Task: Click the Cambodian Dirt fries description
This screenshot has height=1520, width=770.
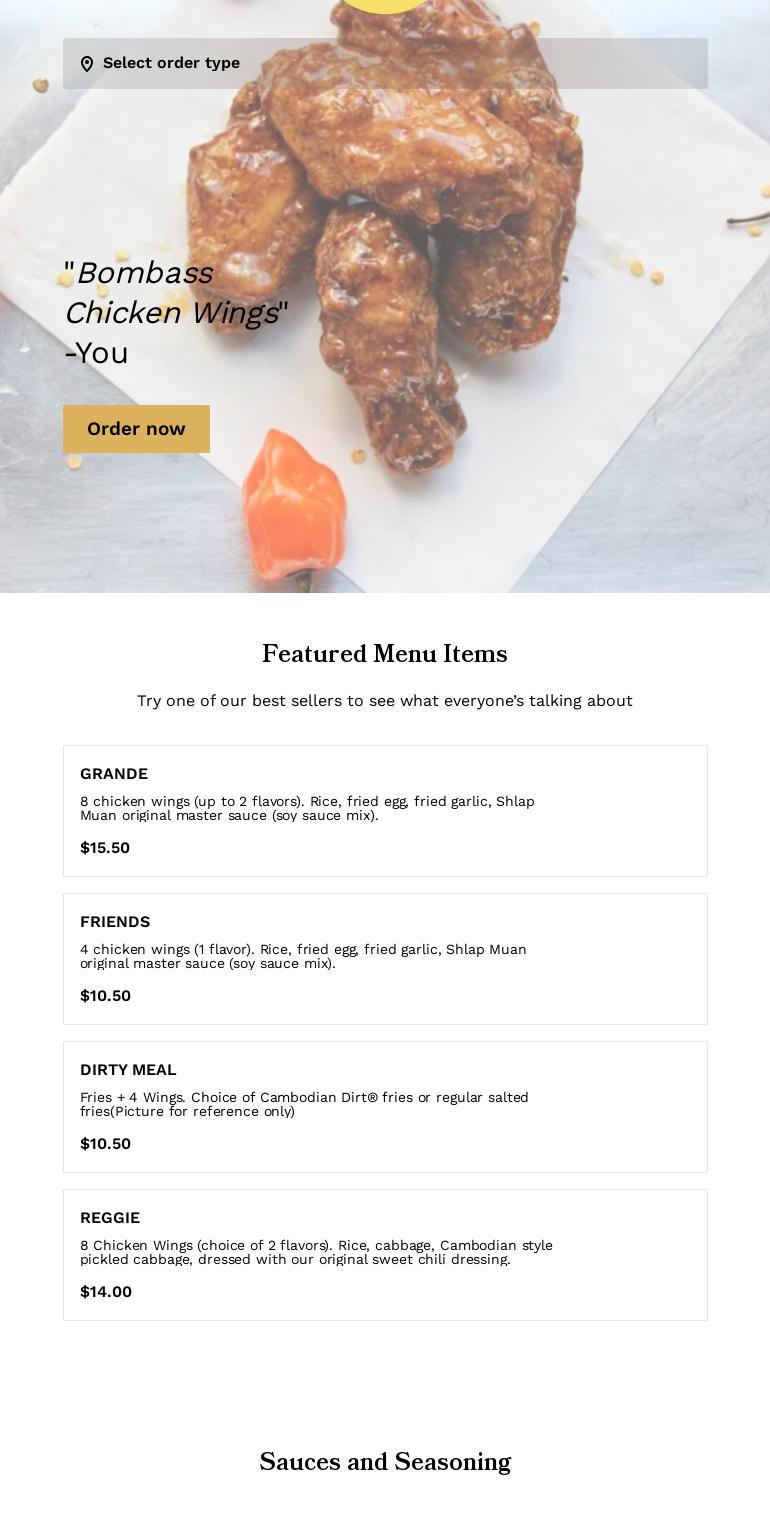Action: tap(304, 1104)
